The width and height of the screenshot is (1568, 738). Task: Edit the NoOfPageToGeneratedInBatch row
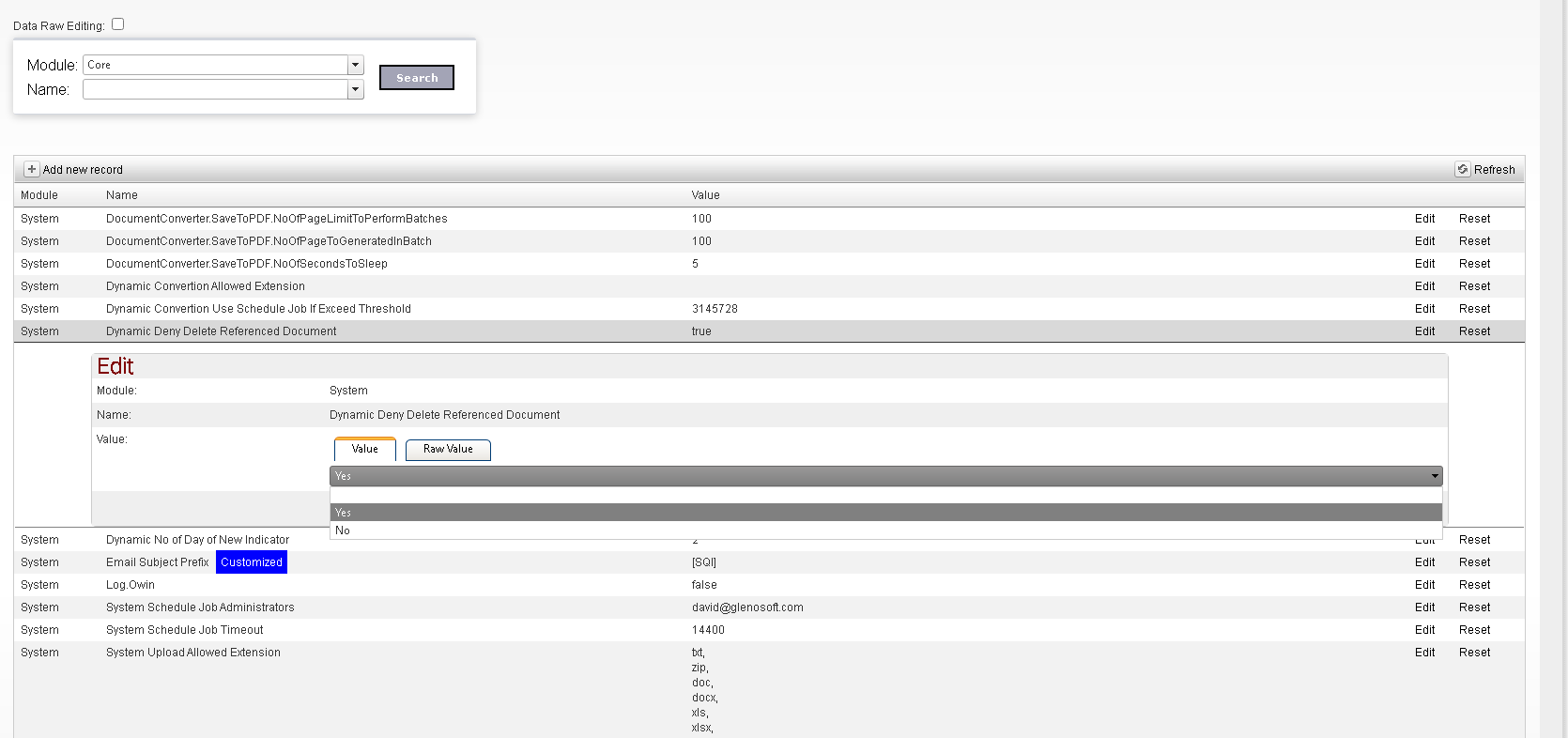[1424, 241]
